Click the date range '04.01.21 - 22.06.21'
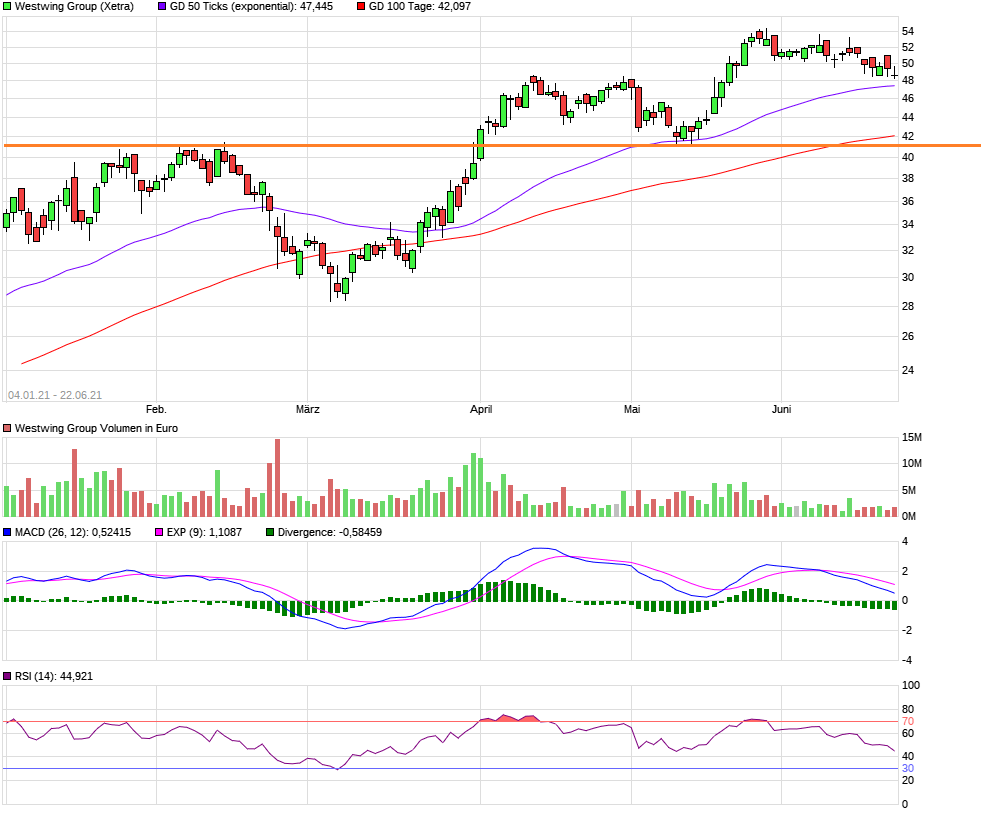Image resolution: width=981 pixels, height=814 pixels. coord(55,395)
